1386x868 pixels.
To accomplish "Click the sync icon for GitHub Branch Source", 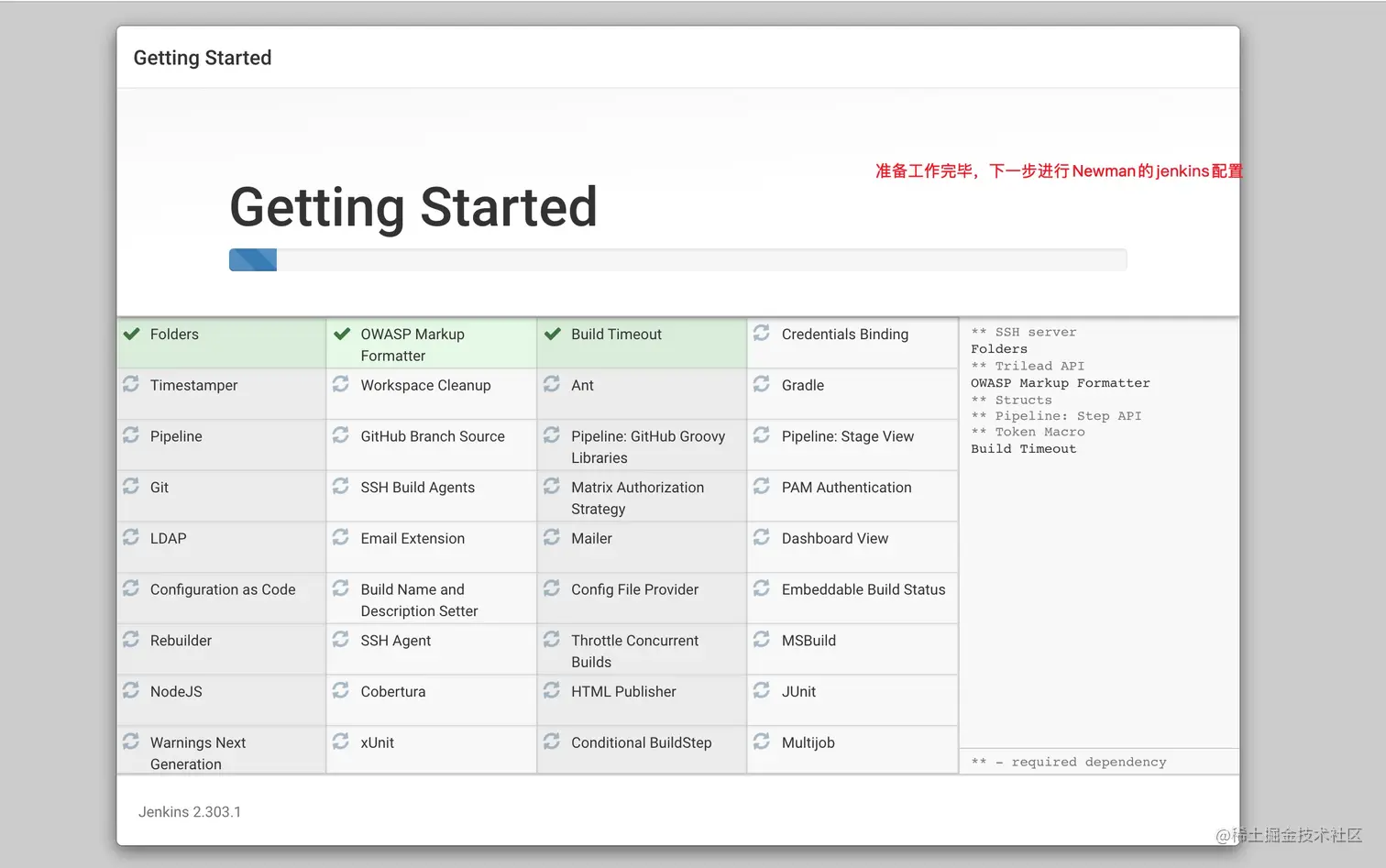I will pos(341,435).
